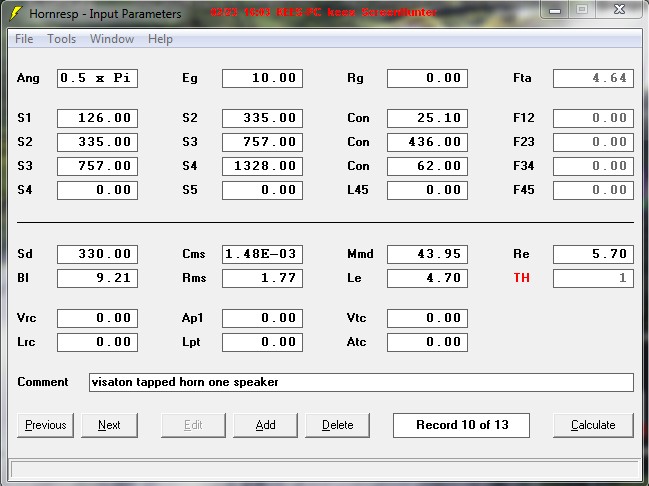Click the Cms field with 1.48E-03
Screen dimensions: 649x486
tap(262, 254)
